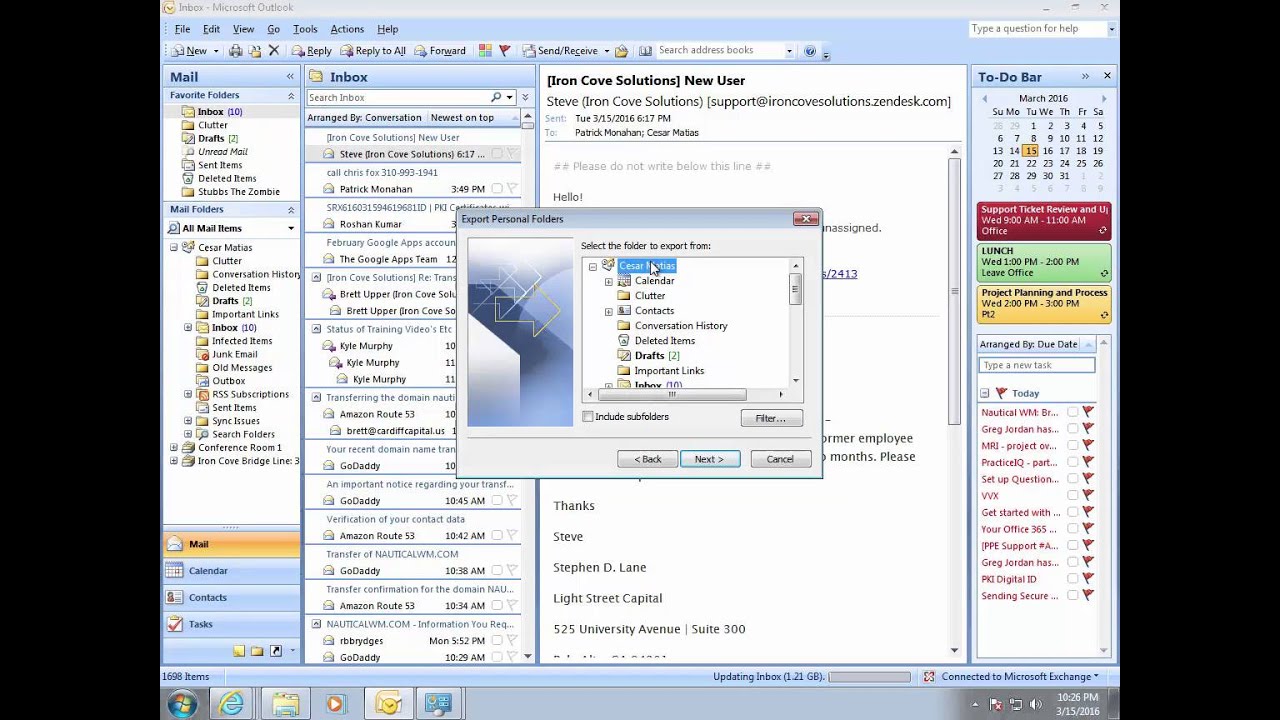Collapse Cesar Matias root in export dialog
This screenshot has width=1280, height=720.
[592, 267]
